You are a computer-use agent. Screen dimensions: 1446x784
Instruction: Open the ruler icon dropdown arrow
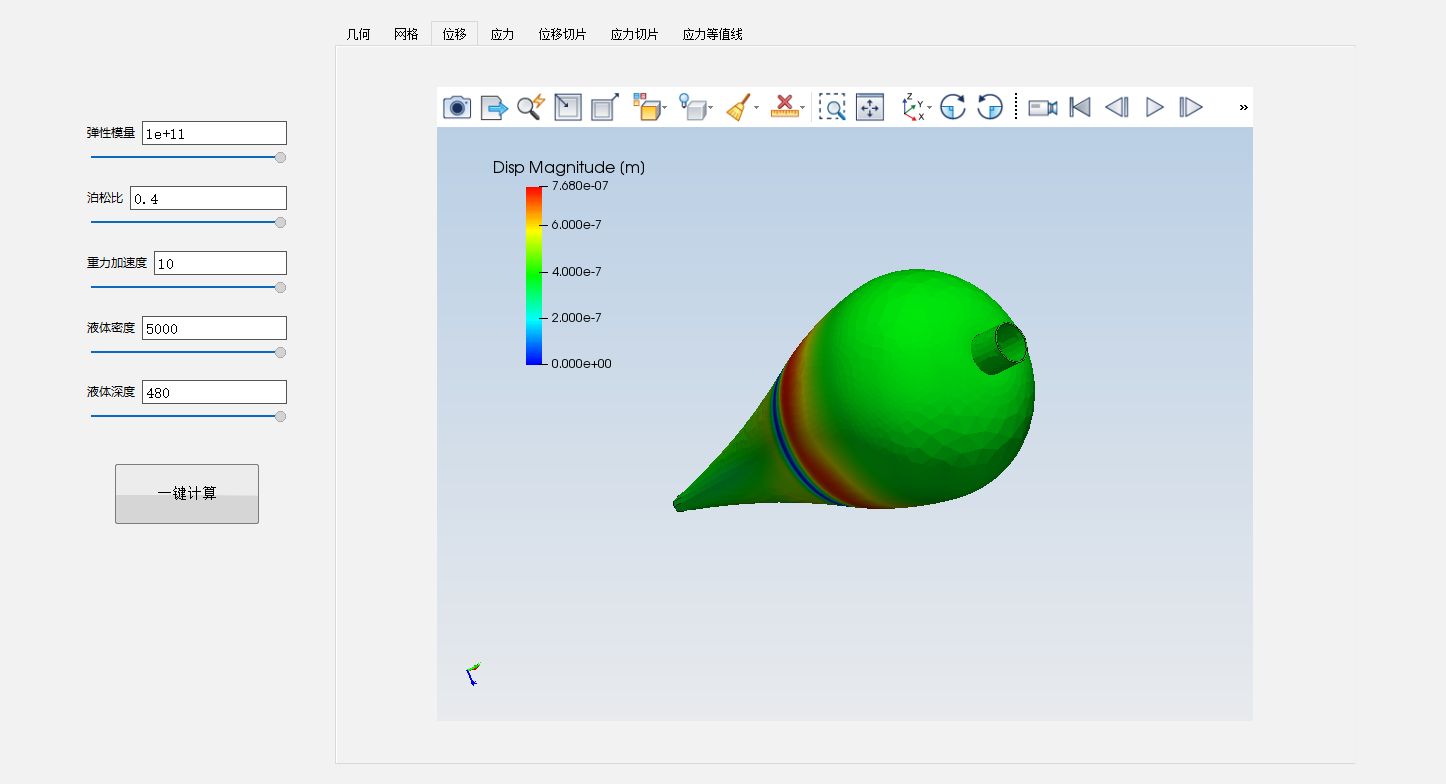click(x=802, y=108)
